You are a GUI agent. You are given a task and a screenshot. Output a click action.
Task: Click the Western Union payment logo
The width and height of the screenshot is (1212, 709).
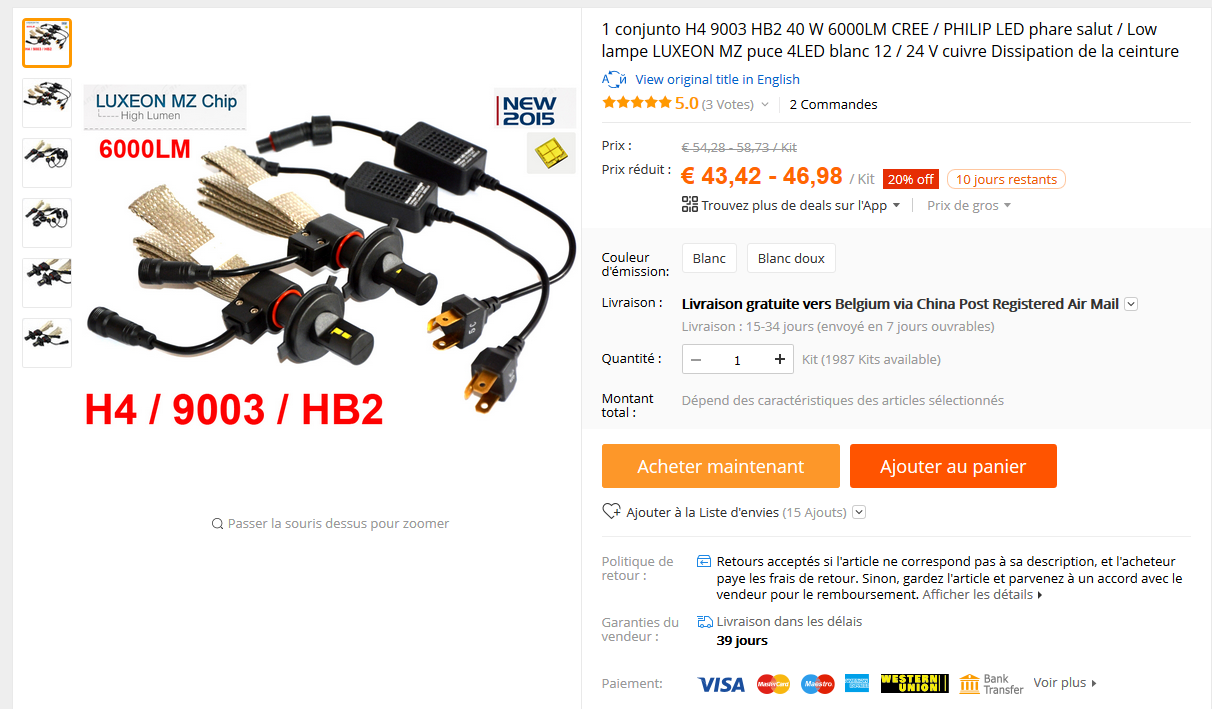point(915,684)
